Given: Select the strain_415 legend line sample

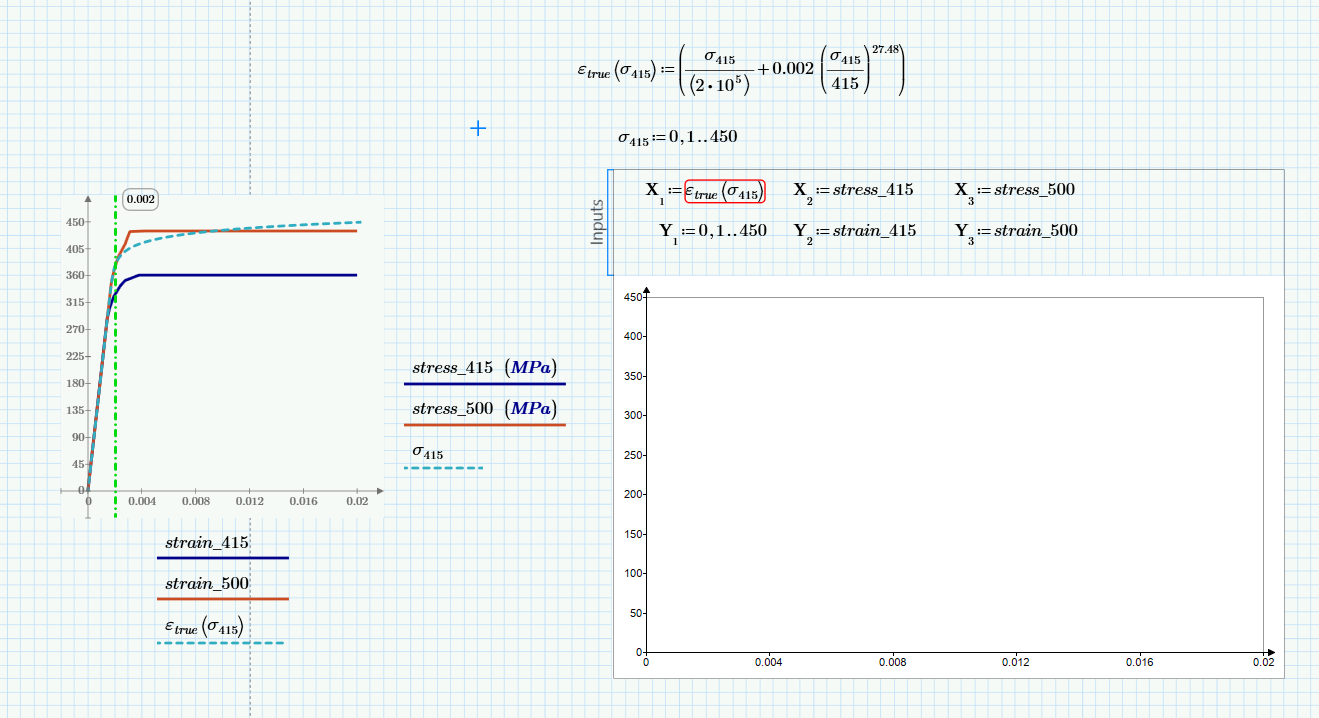Looking at the screenshot, I should coord(222,559).
